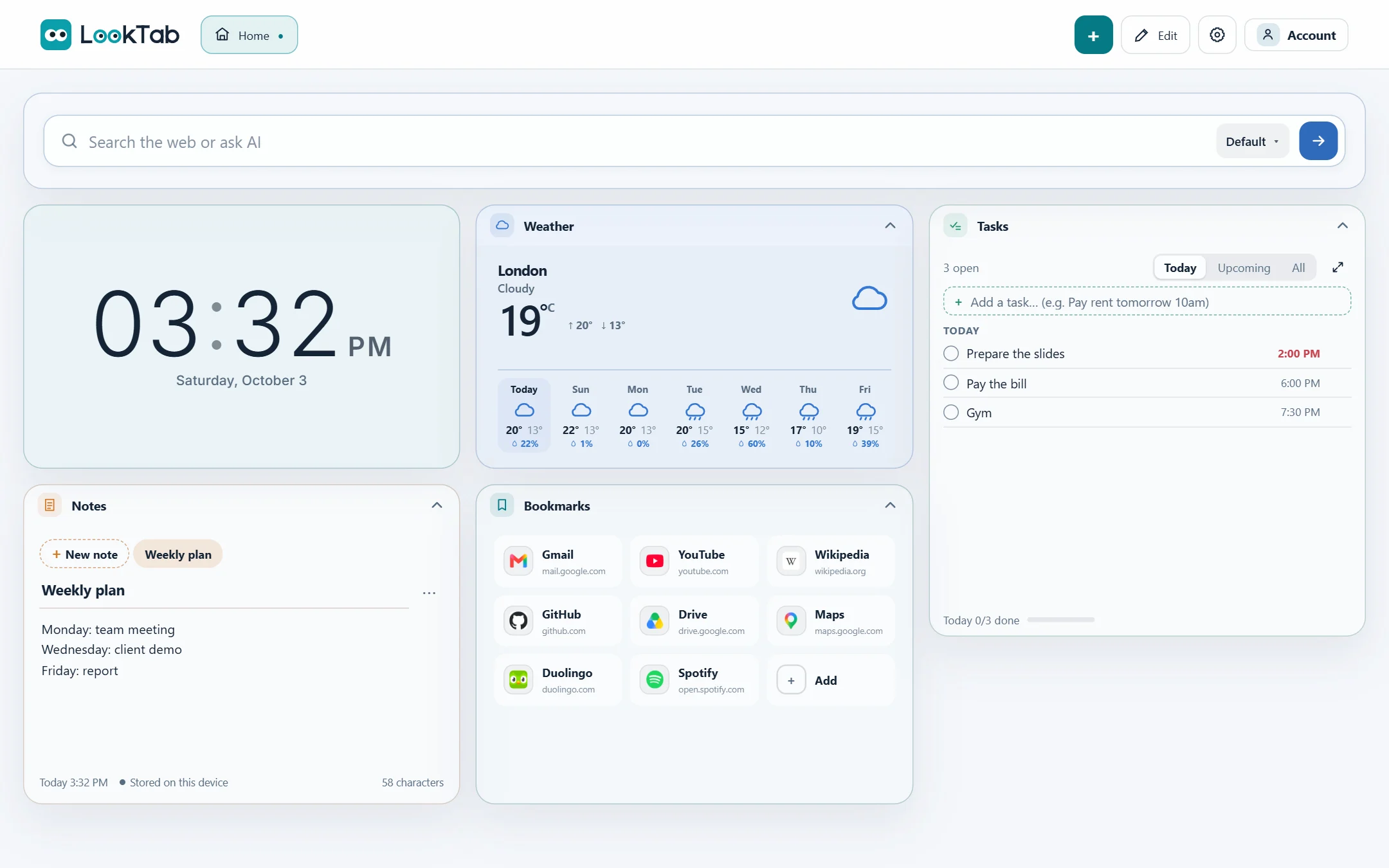
Task: Select the Today tasks tab
Action: pos(1180,267)
